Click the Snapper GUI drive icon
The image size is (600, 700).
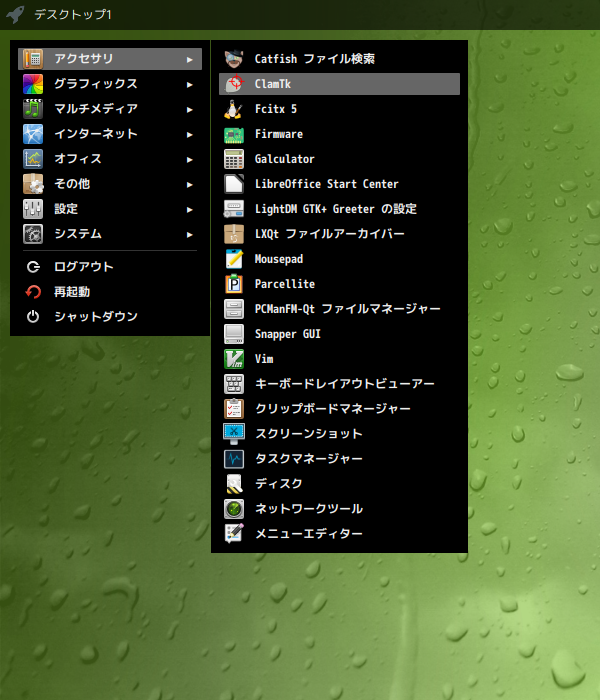pyautogui.click(x=234, y=334)
